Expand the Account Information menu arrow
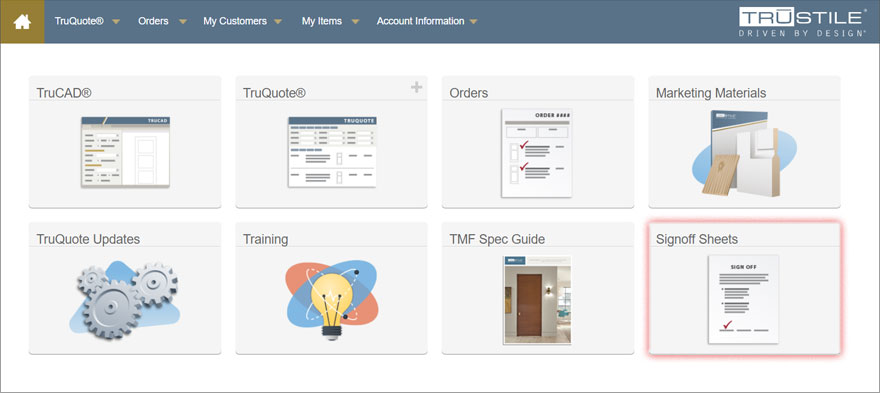The height and width of the screenshot is (393, 880). click(x=474, y=22)
